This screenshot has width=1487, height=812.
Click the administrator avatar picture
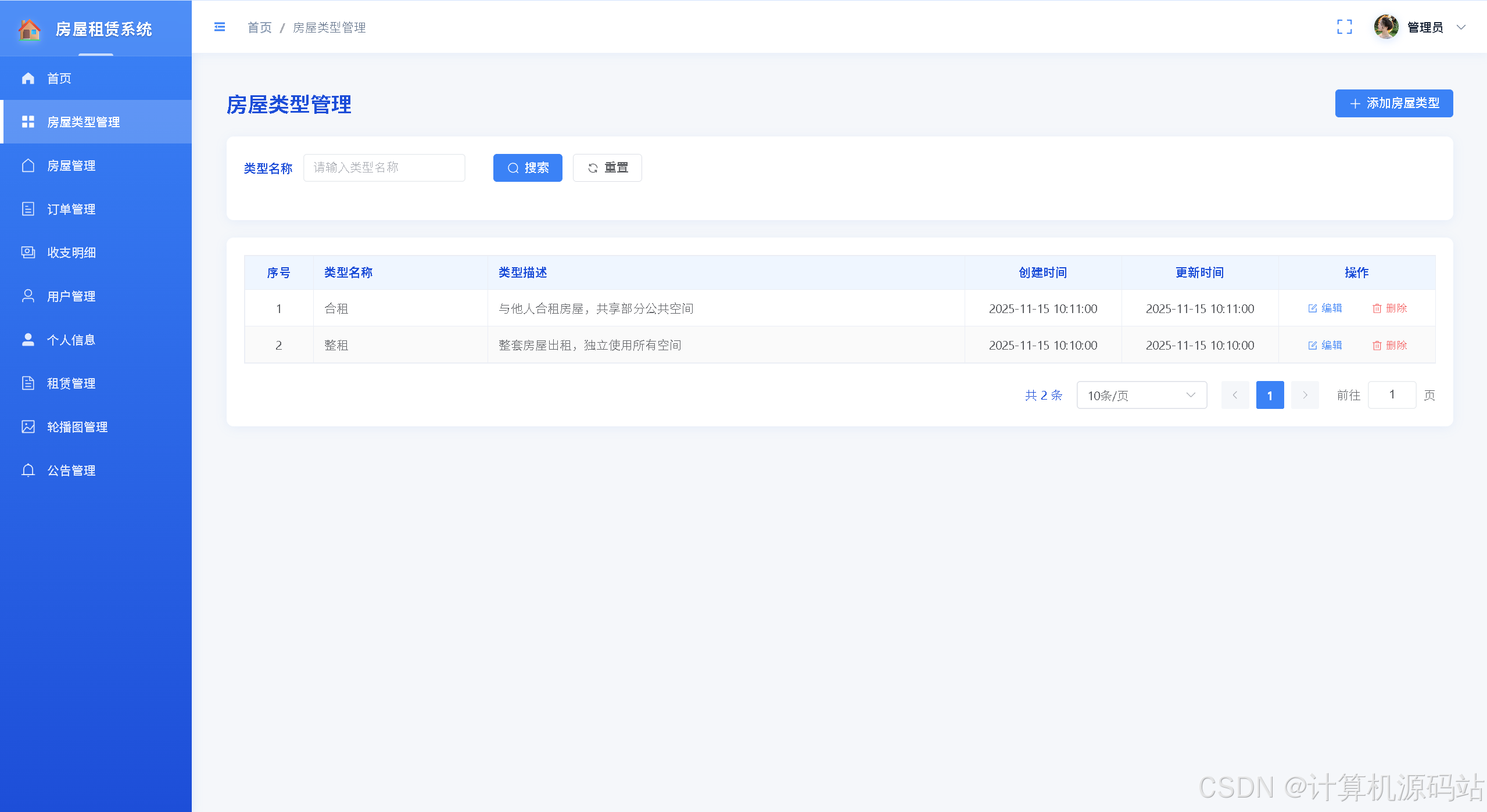[1386, 27]
